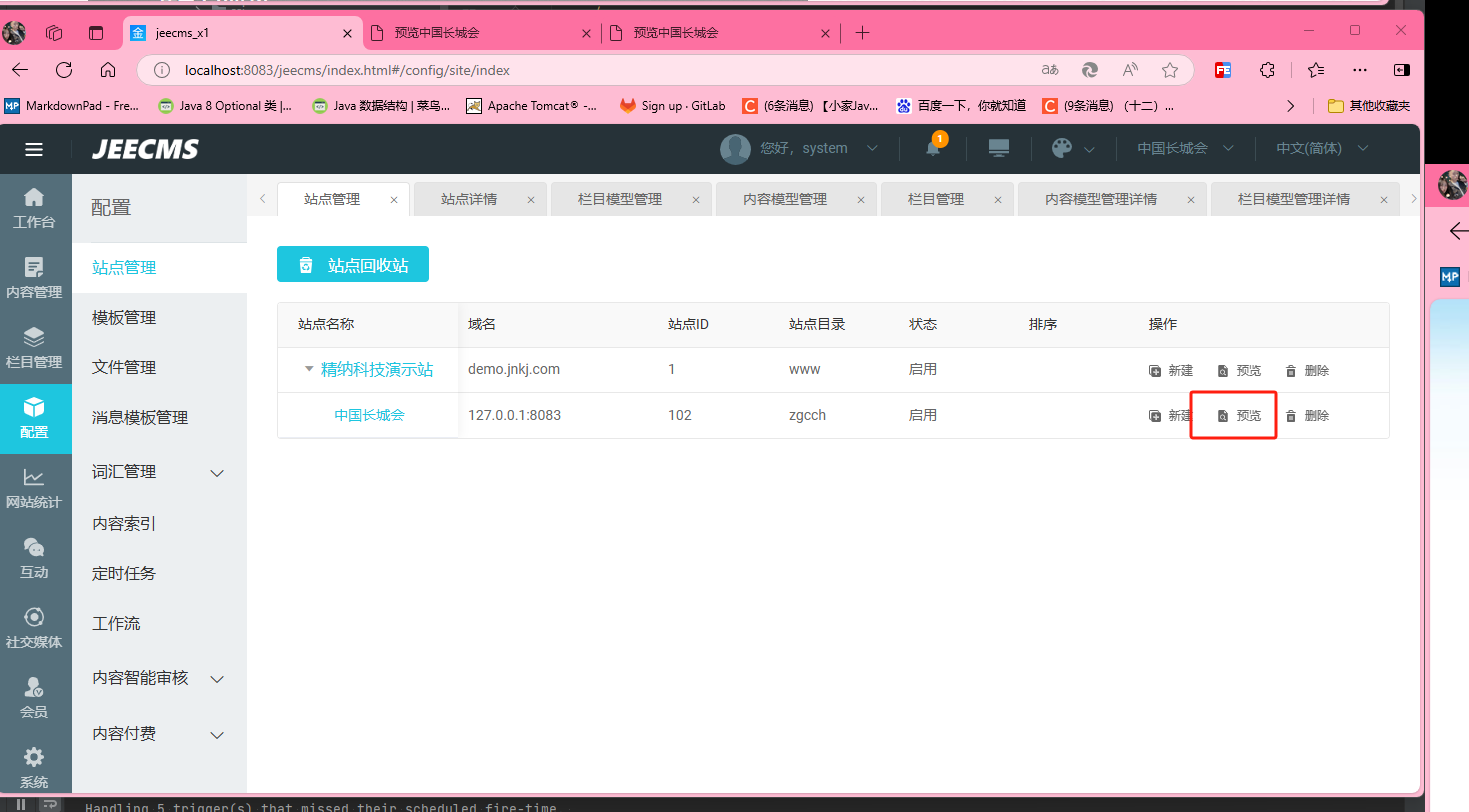Image resolution: width=1469 pixels, height=812 pixels.
Task: Open 社交媒体 sidebar icon
Action: 34,628
